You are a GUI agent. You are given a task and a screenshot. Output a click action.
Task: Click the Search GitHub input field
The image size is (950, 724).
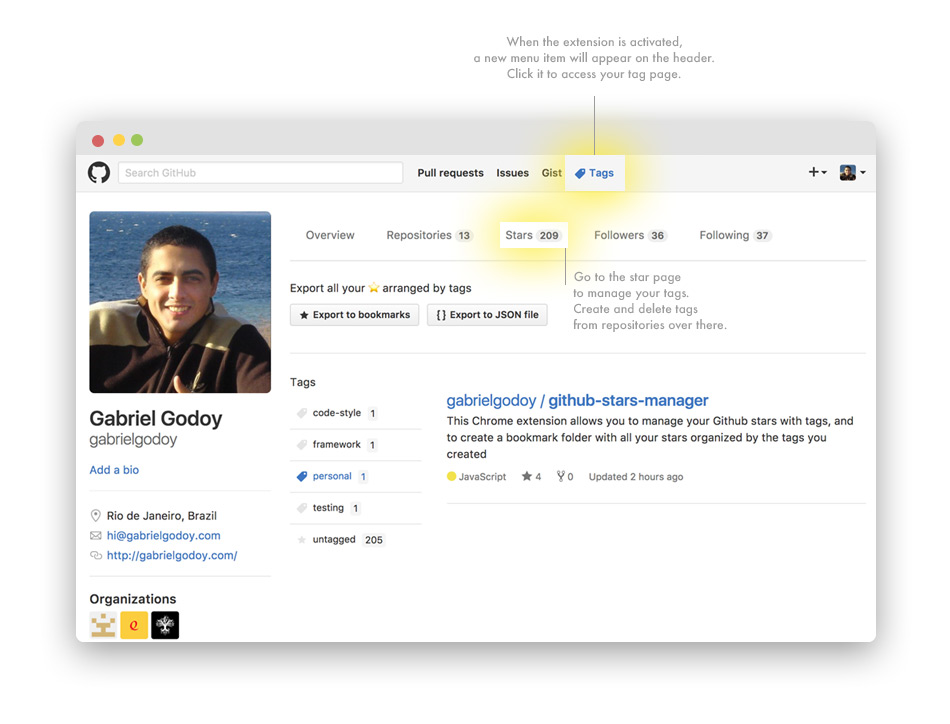pos(260,172)
